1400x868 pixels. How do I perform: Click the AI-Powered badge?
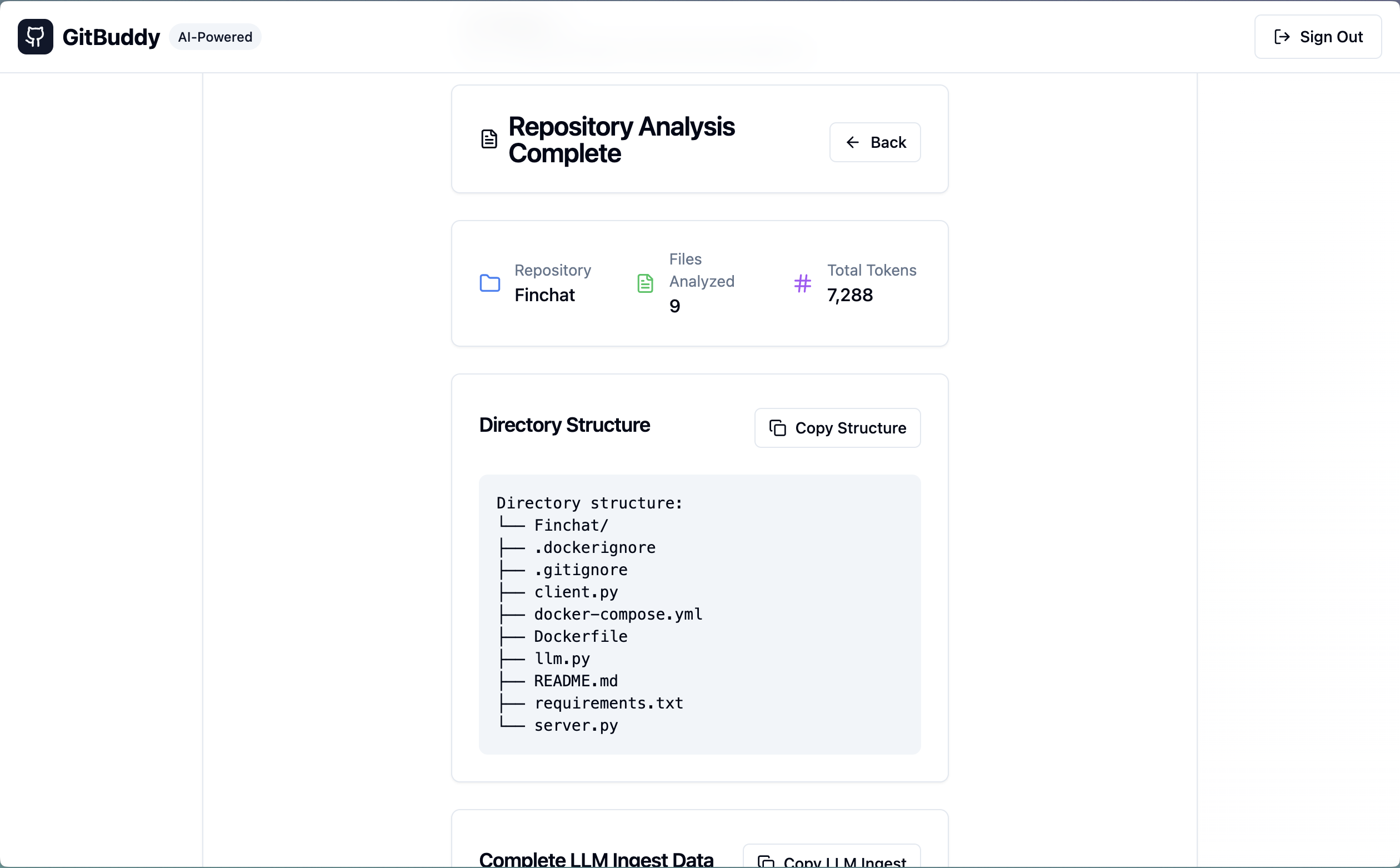coord(215,37)
